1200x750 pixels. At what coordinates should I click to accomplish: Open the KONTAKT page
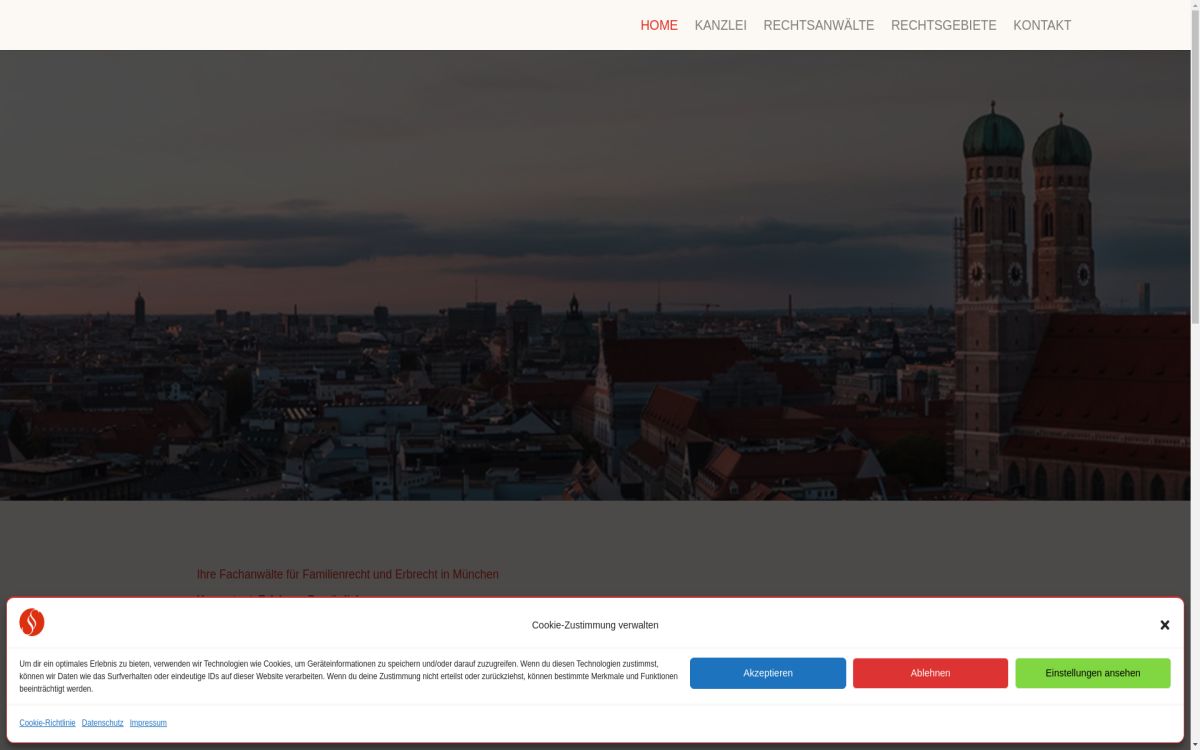pyautogui.click(x=1043, y=25)
